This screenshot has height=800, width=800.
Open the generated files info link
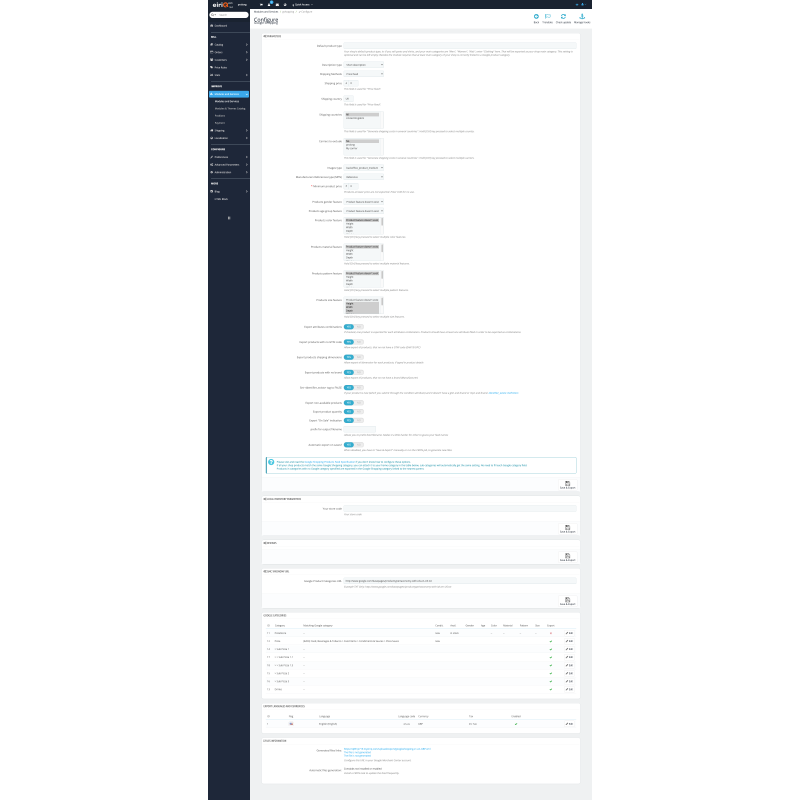387,749
